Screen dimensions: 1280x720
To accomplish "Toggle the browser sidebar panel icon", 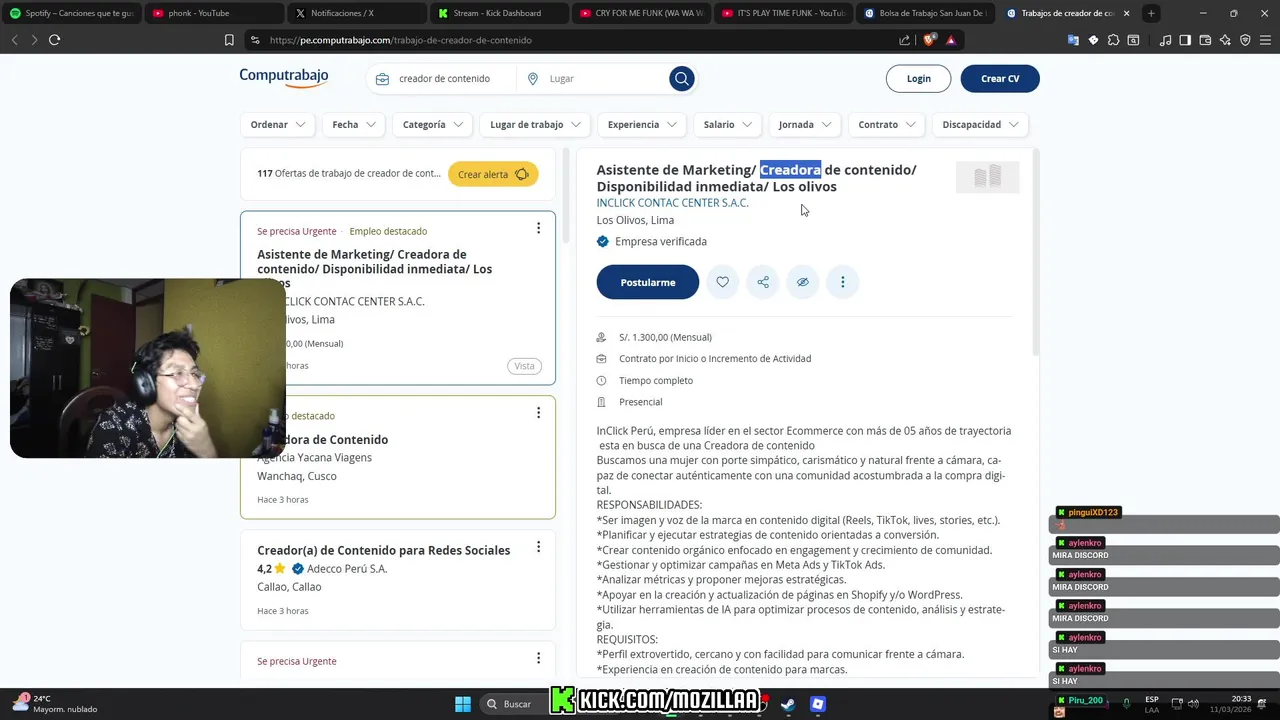I will point(1185,40).
